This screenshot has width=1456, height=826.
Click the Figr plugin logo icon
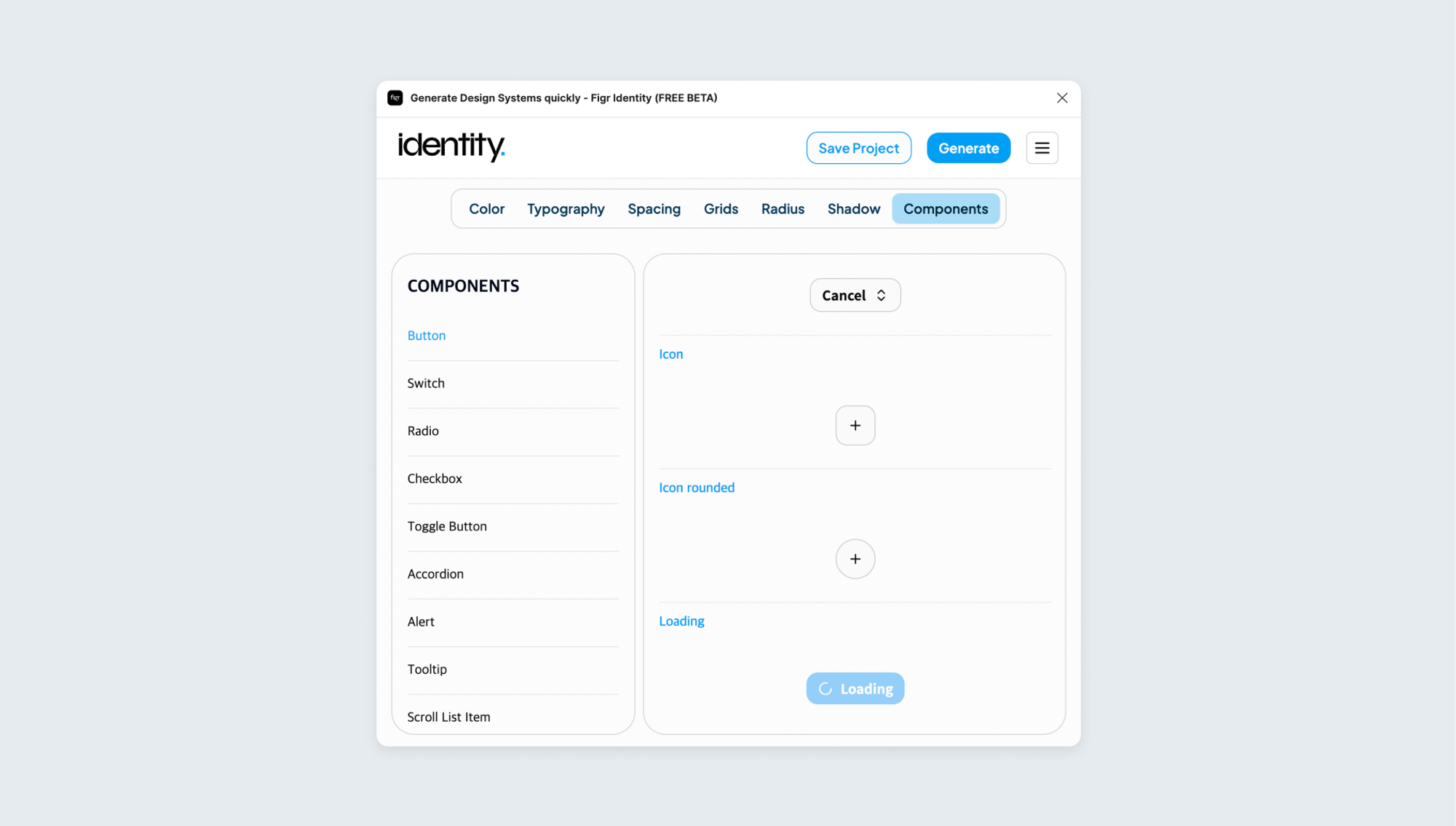pos(395,98)
